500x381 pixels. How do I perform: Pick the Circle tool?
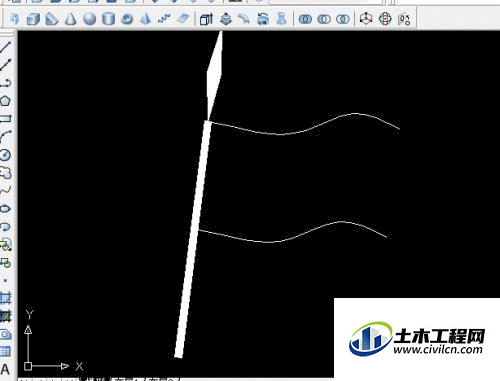[6, 155]
